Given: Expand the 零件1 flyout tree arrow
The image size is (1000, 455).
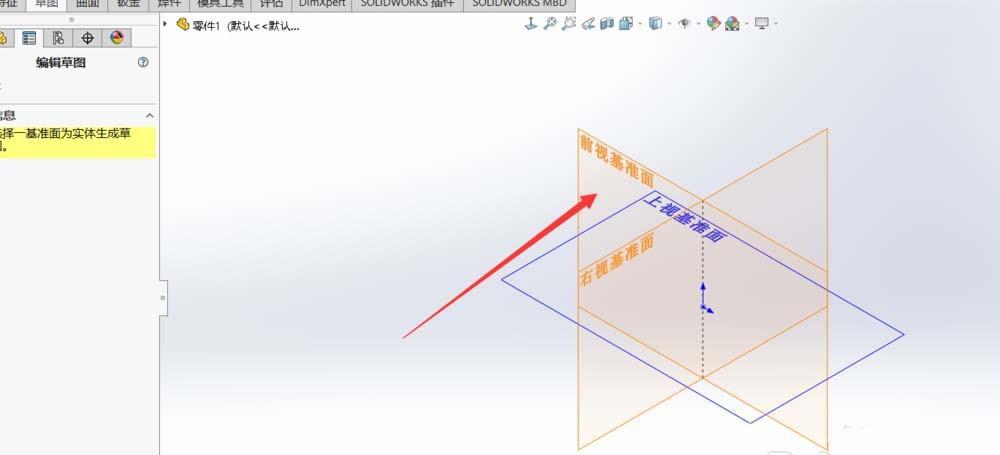Looking at the screenshot, I should click(x=165, y=24).
